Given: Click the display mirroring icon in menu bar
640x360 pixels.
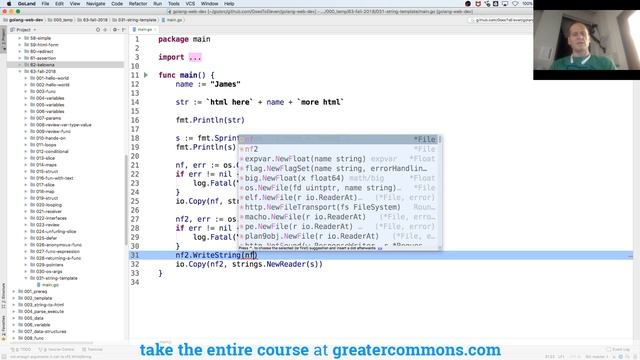Looking at the screenshot, I should click(x=505, y=4).
